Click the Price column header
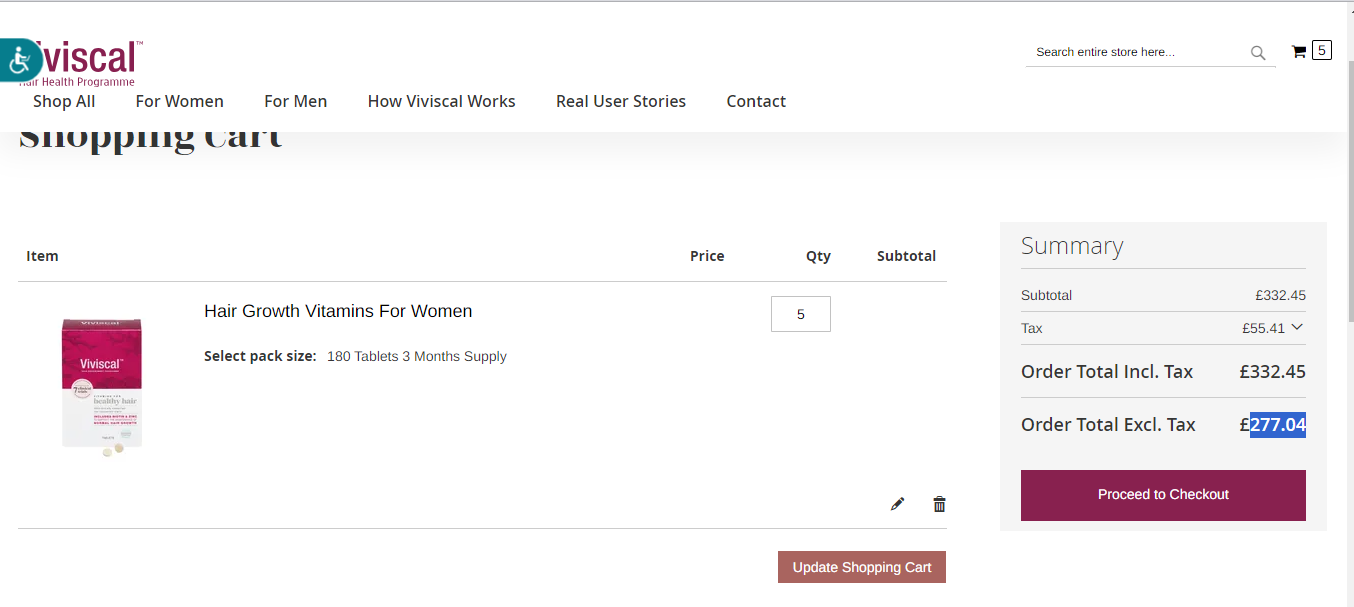 tap(707, 256)
